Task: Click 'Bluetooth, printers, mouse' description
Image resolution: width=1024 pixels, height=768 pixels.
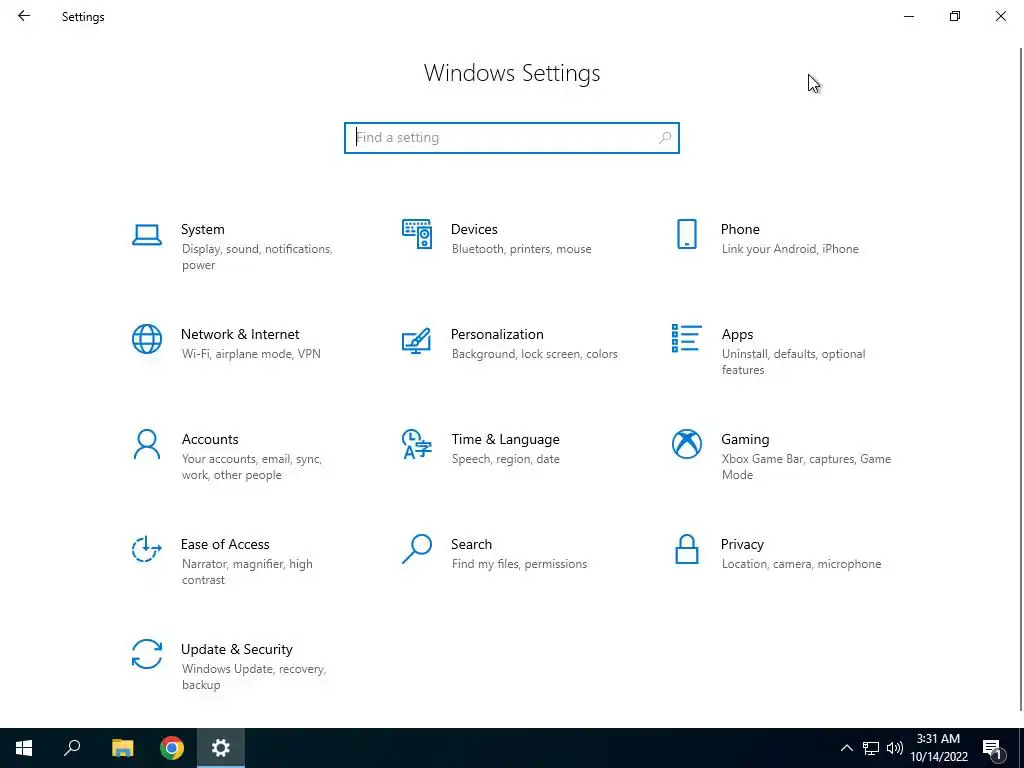Action: point(521,249)
